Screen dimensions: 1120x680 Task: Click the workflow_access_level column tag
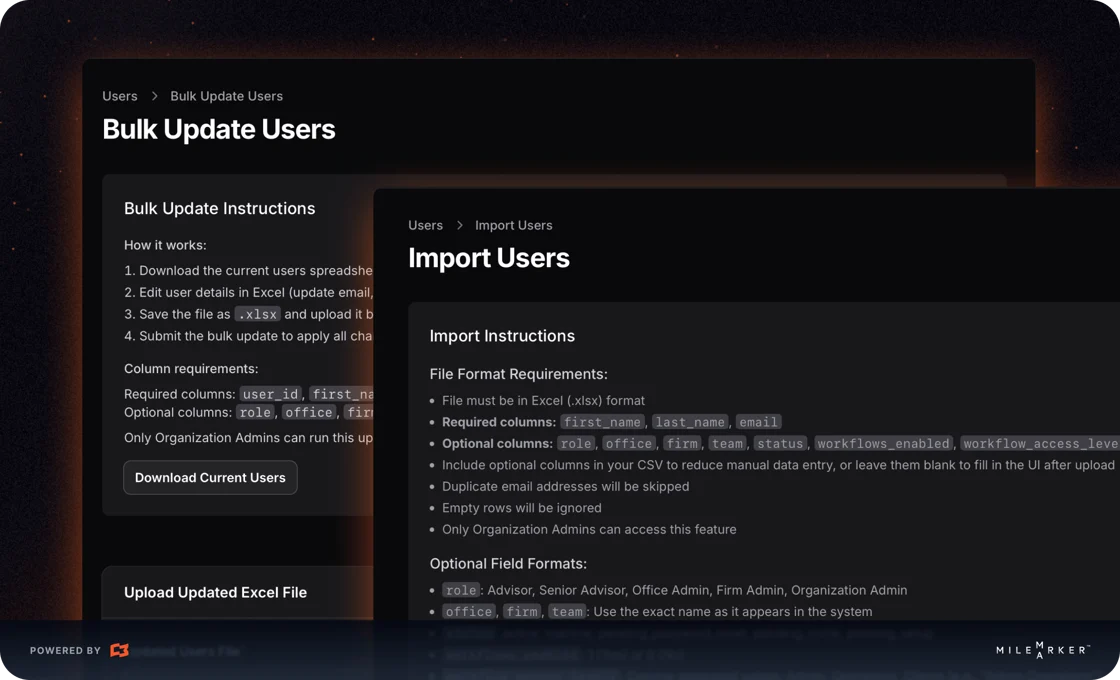click(x=1040, y=444)
